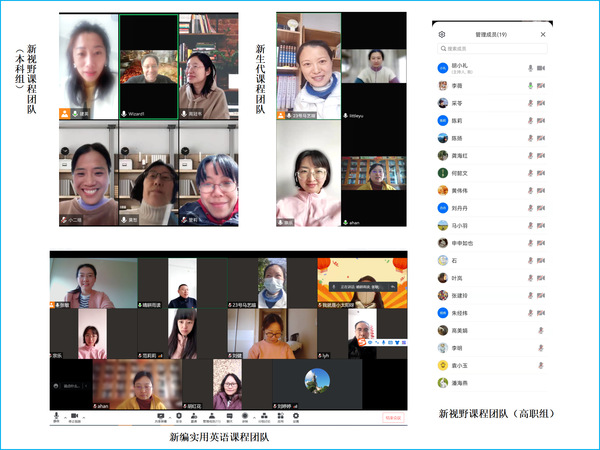Close the member management panel
The height and width of the screenshot is (450, 600).
[x=544, y=33]
